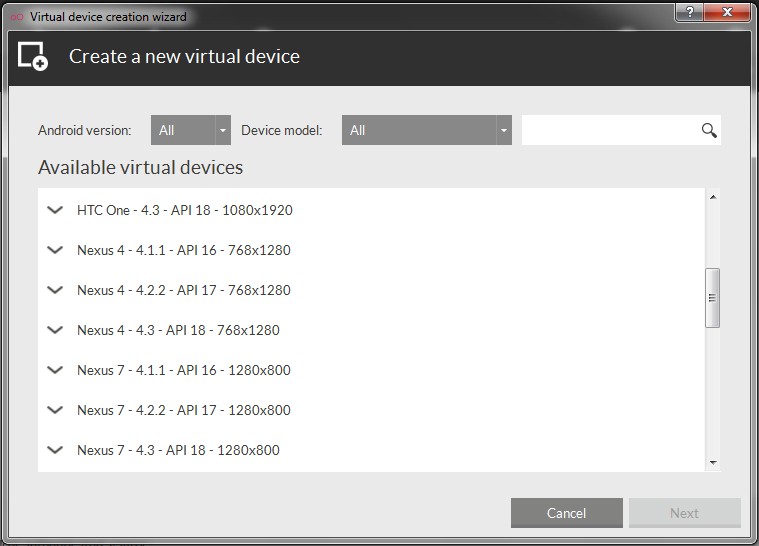
Task: Click the new virtual device header icon
Action: click(x=33, y=56)
